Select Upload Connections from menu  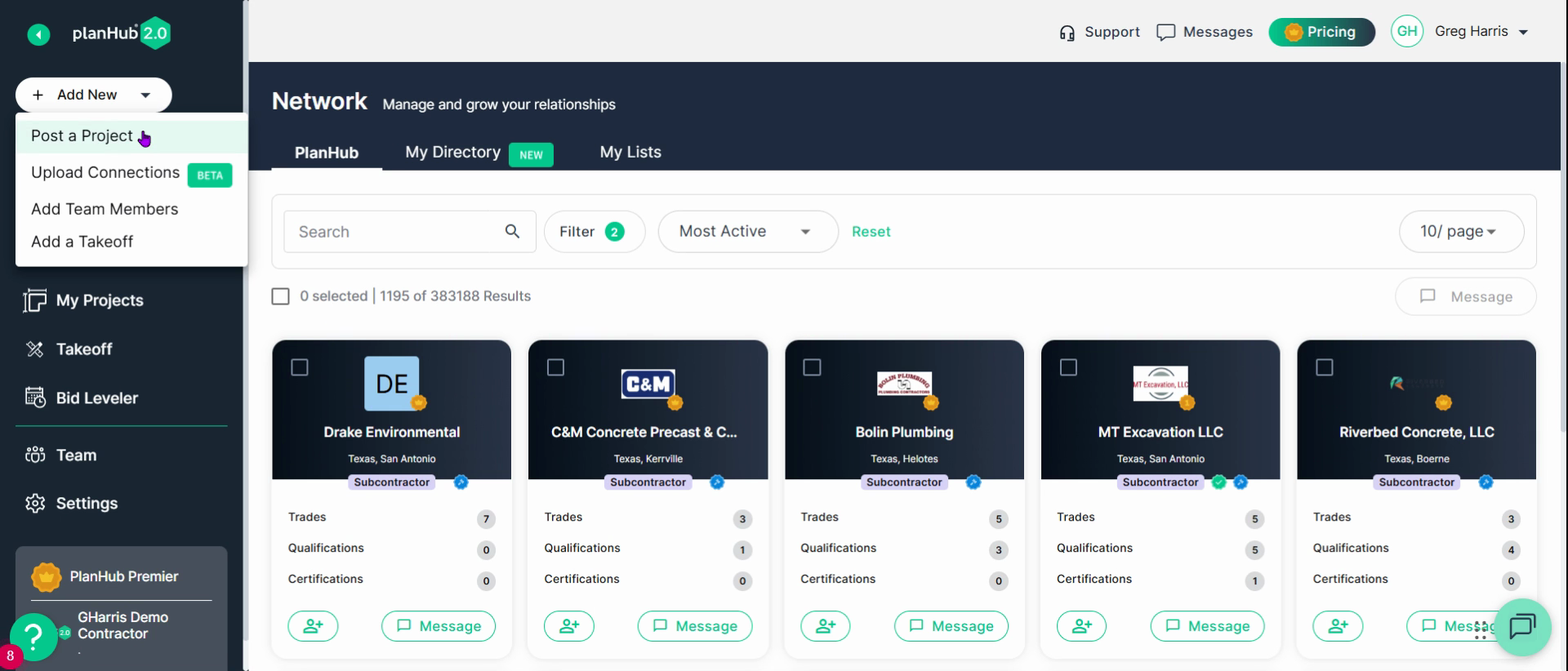[x=131, y=173]
